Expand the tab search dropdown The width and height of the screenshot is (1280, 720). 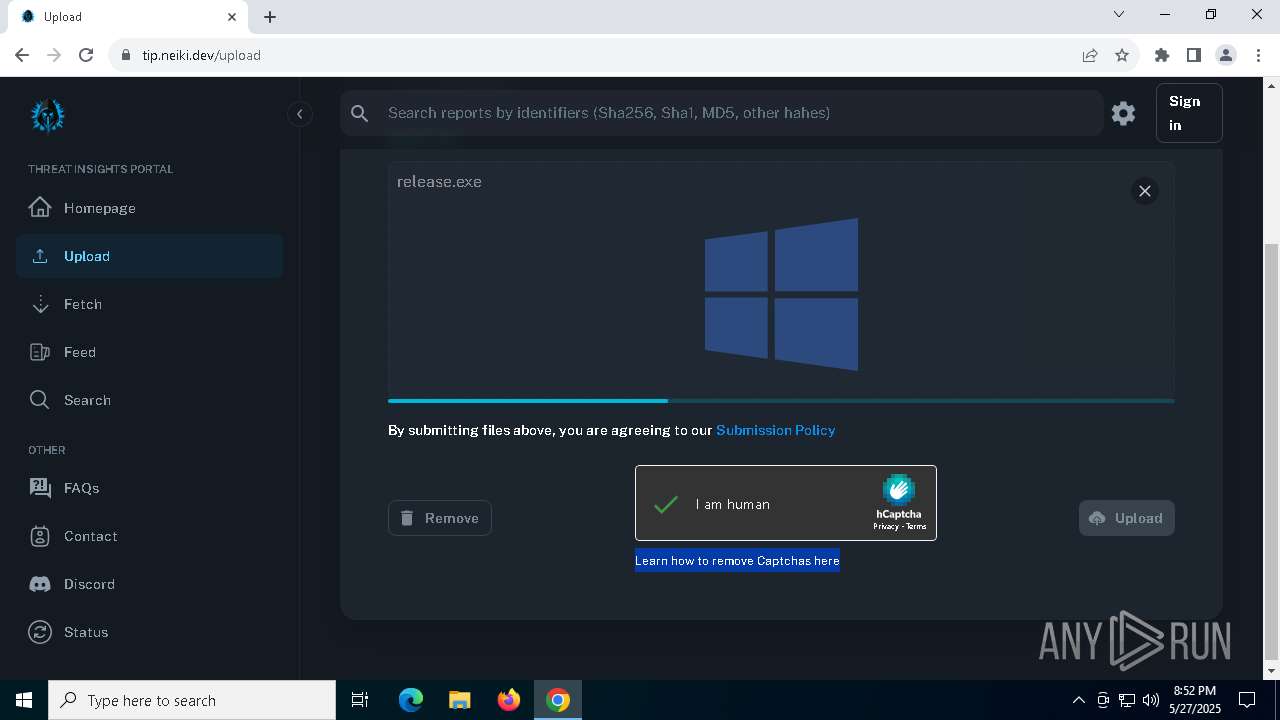1119,15
